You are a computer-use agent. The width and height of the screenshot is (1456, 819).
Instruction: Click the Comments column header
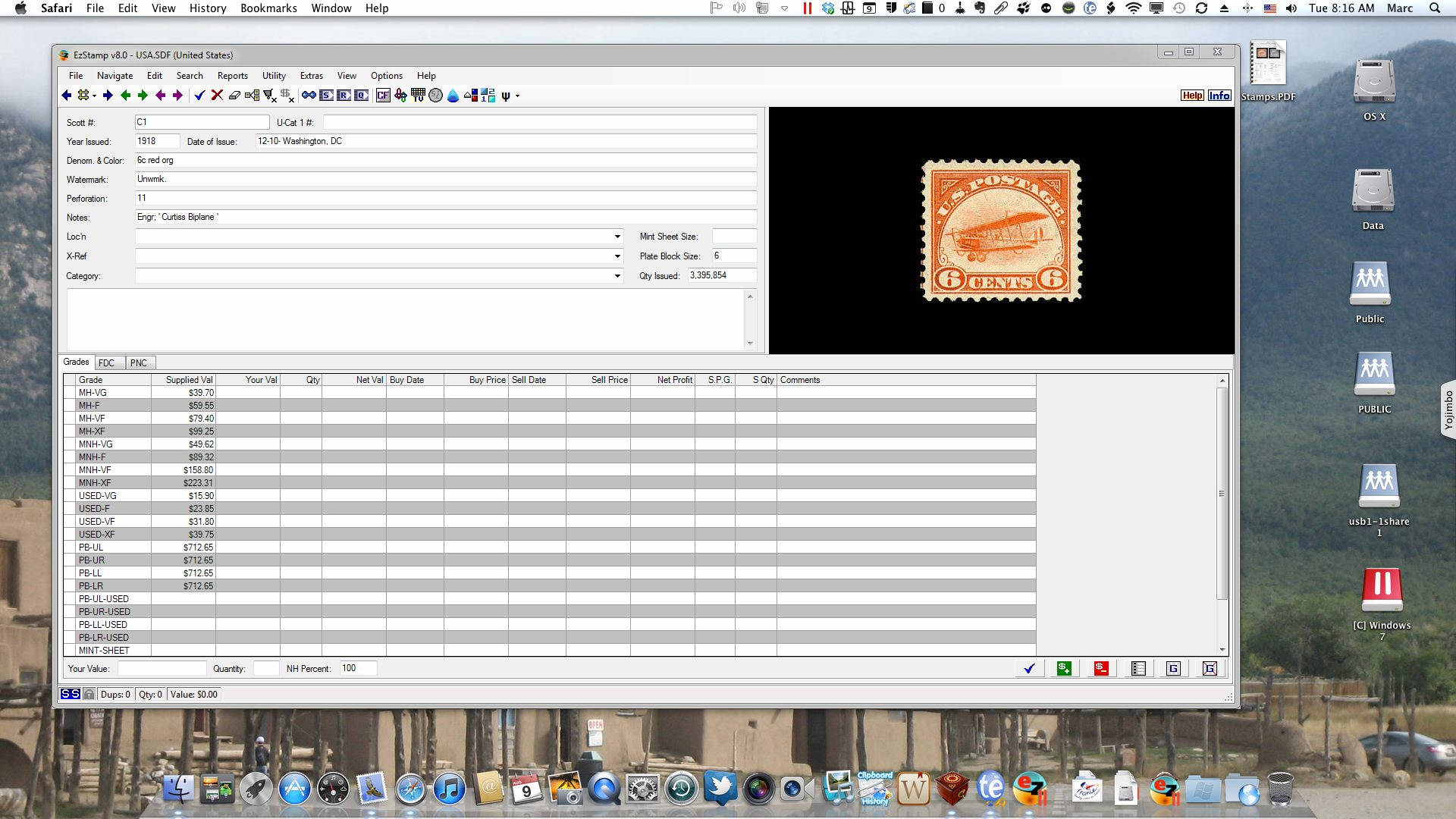[x=906, y=380]
